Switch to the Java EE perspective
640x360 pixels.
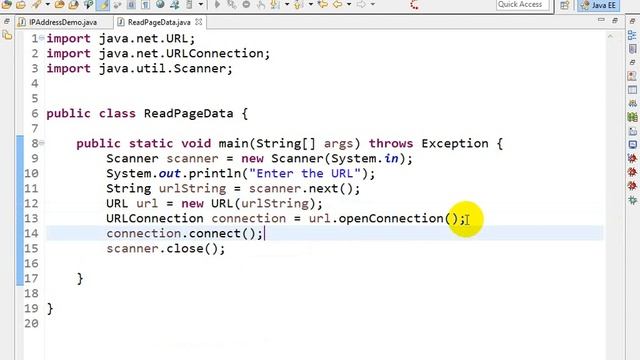[599, 5]
